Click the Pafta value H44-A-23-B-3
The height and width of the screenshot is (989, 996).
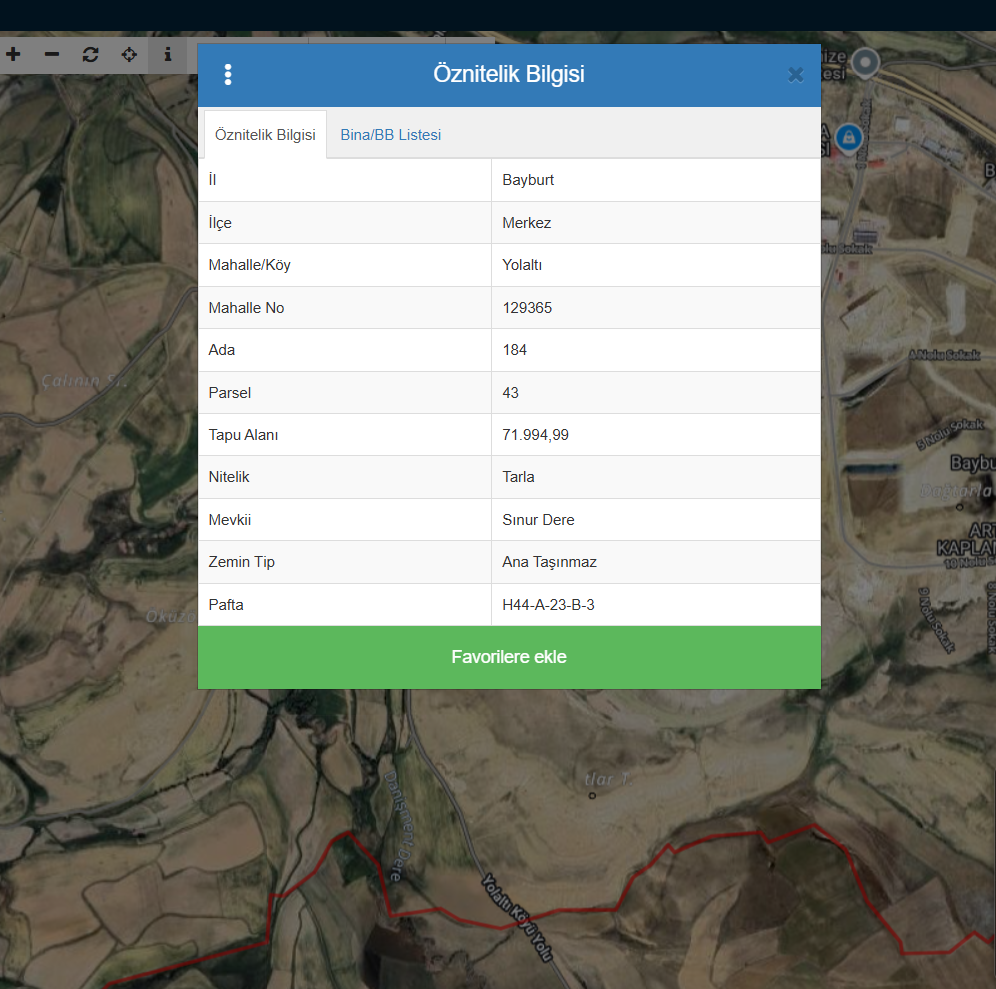(x=548, y=605)
